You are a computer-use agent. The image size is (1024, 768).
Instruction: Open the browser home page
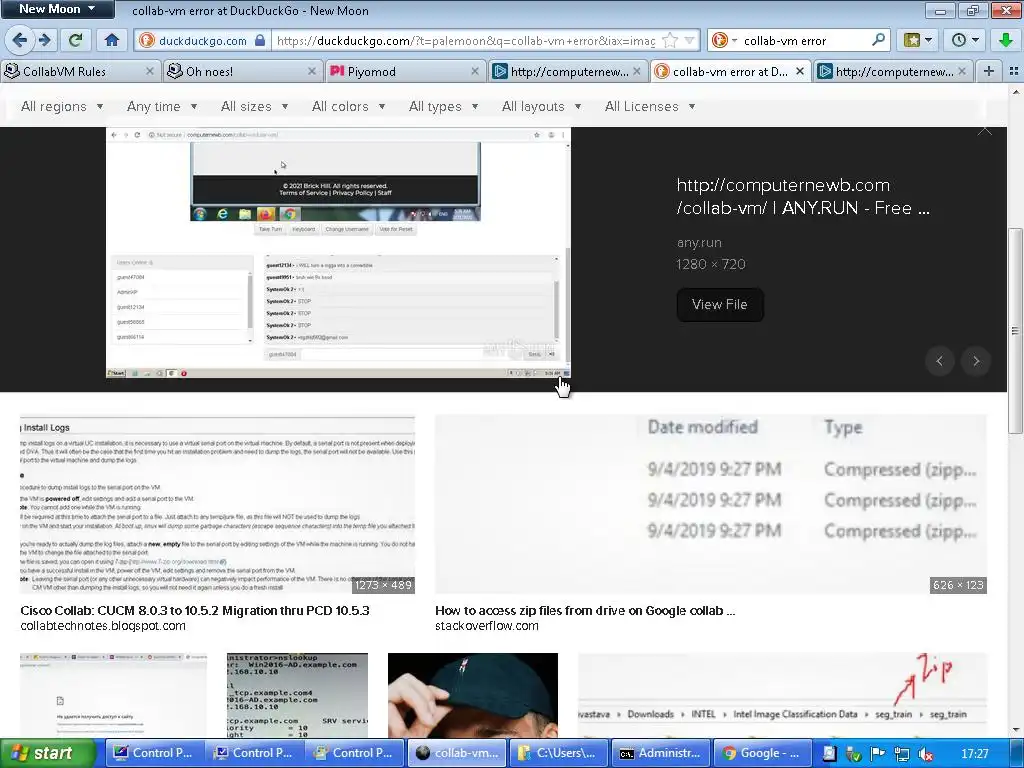tap(112, 40)
